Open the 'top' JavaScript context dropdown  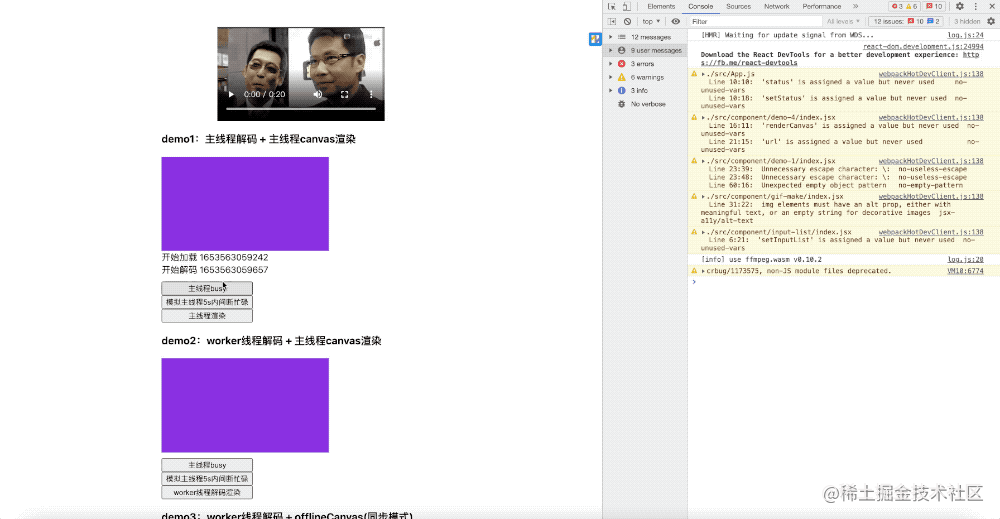[x=651, y=21]
